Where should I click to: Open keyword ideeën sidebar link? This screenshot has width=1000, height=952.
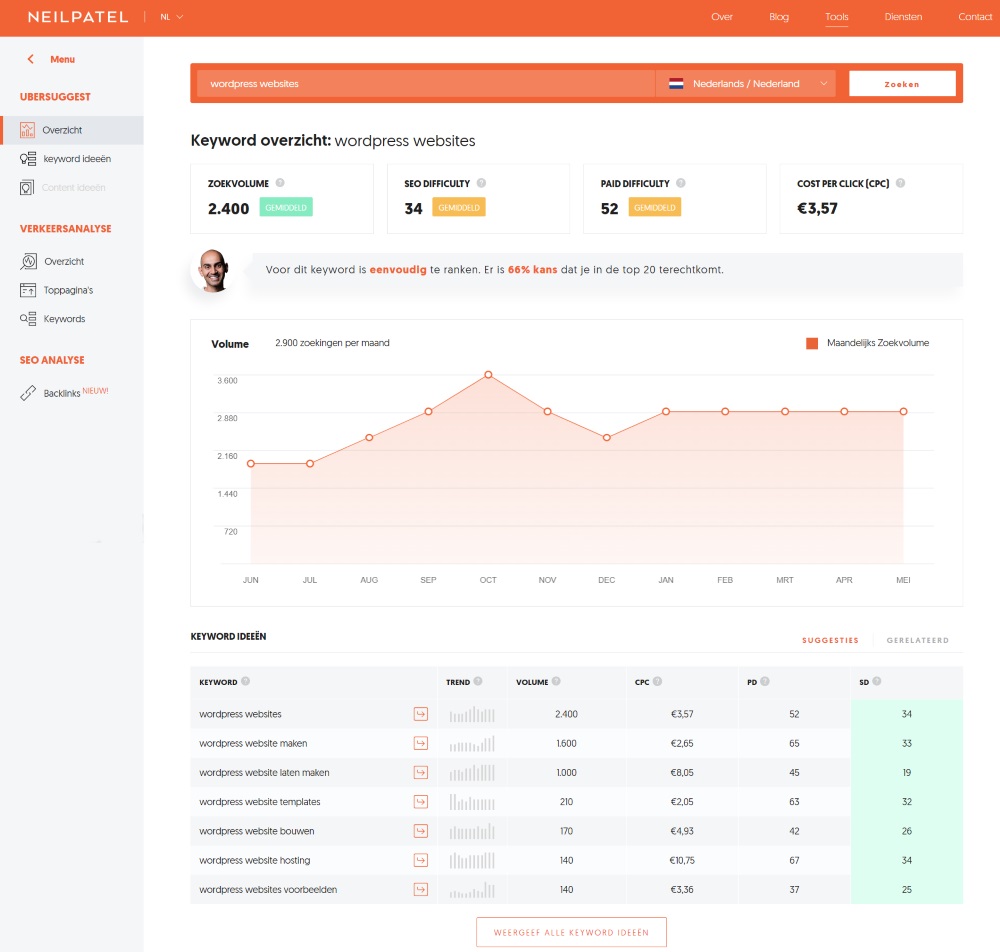point(77,159)
